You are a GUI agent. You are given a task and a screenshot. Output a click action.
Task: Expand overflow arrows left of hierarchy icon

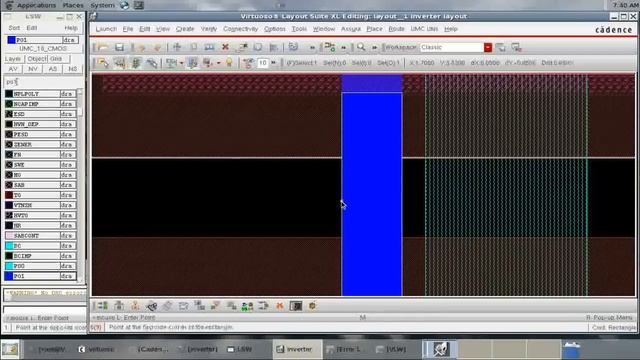pyautogui.click(x=312, y=47)
